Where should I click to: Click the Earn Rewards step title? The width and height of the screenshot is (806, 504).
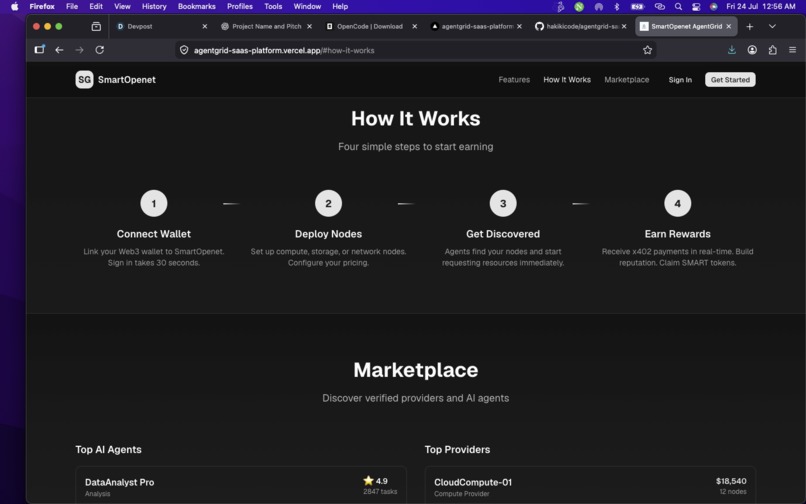[677, 233]
